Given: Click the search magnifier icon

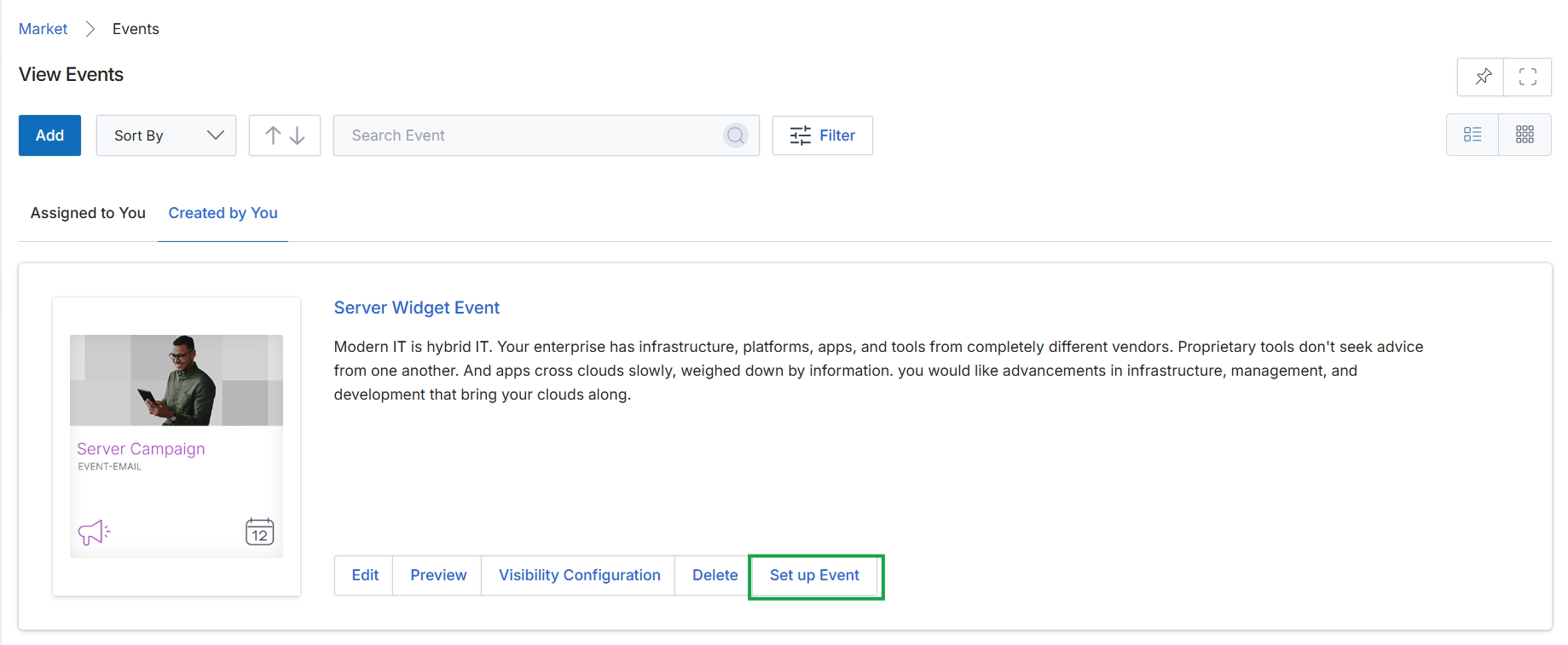Looking at the screenshot, I should pyautogui.click(x=736, y=135).
